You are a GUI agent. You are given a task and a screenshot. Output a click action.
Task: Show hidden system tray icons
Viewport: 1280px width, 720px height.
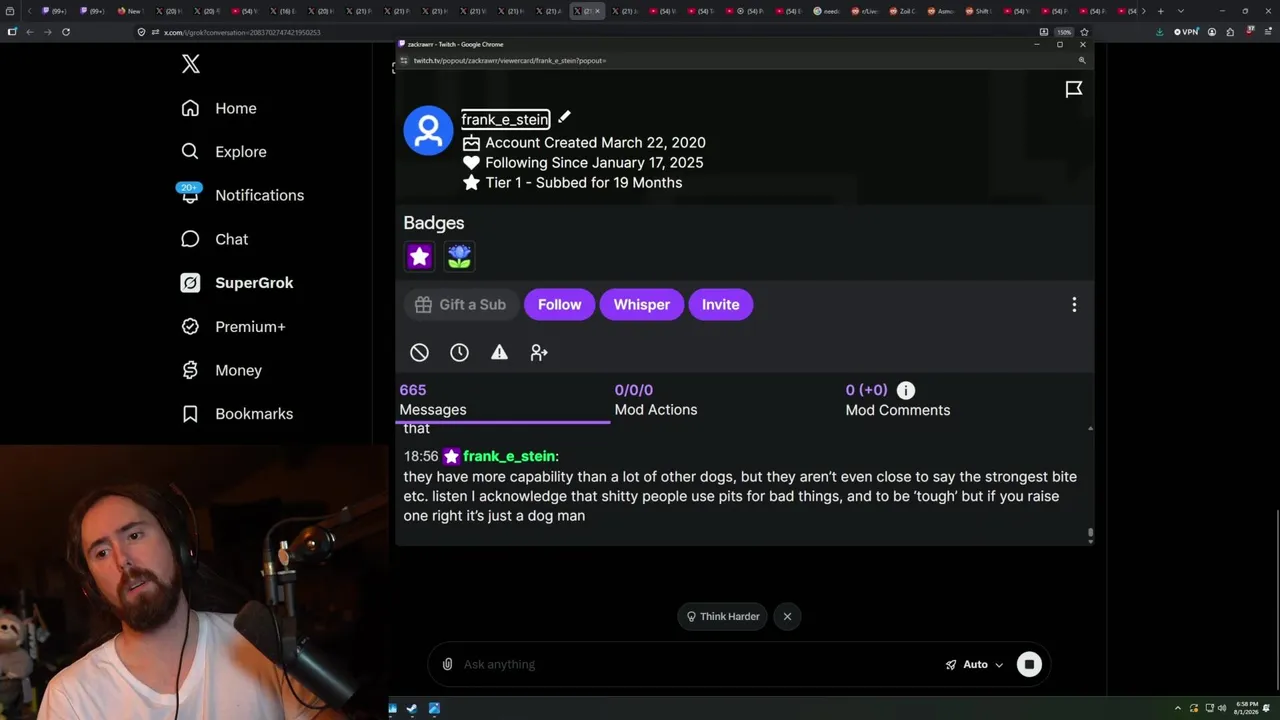pyautogui.click(x=1178, y=709)
